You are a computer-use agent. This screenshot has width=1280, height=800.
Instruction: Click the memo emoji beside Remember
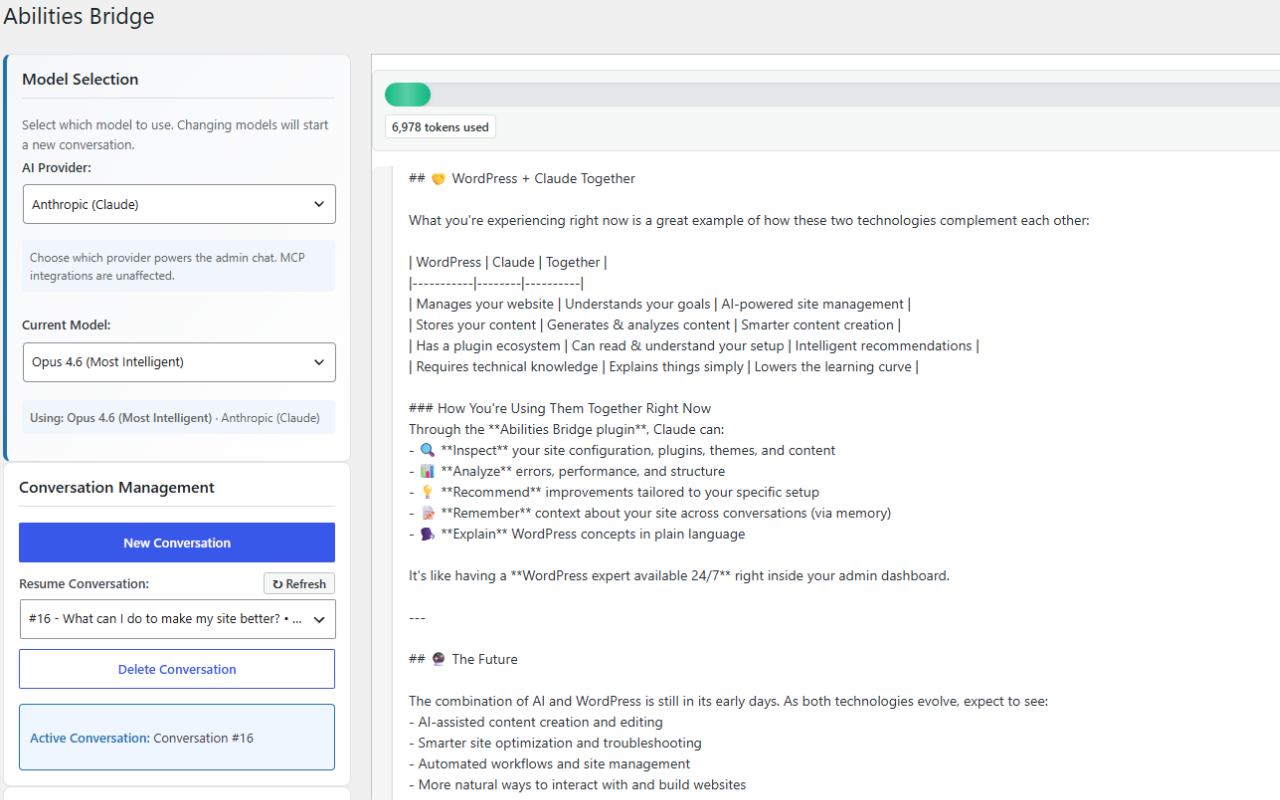click(427, 514)
